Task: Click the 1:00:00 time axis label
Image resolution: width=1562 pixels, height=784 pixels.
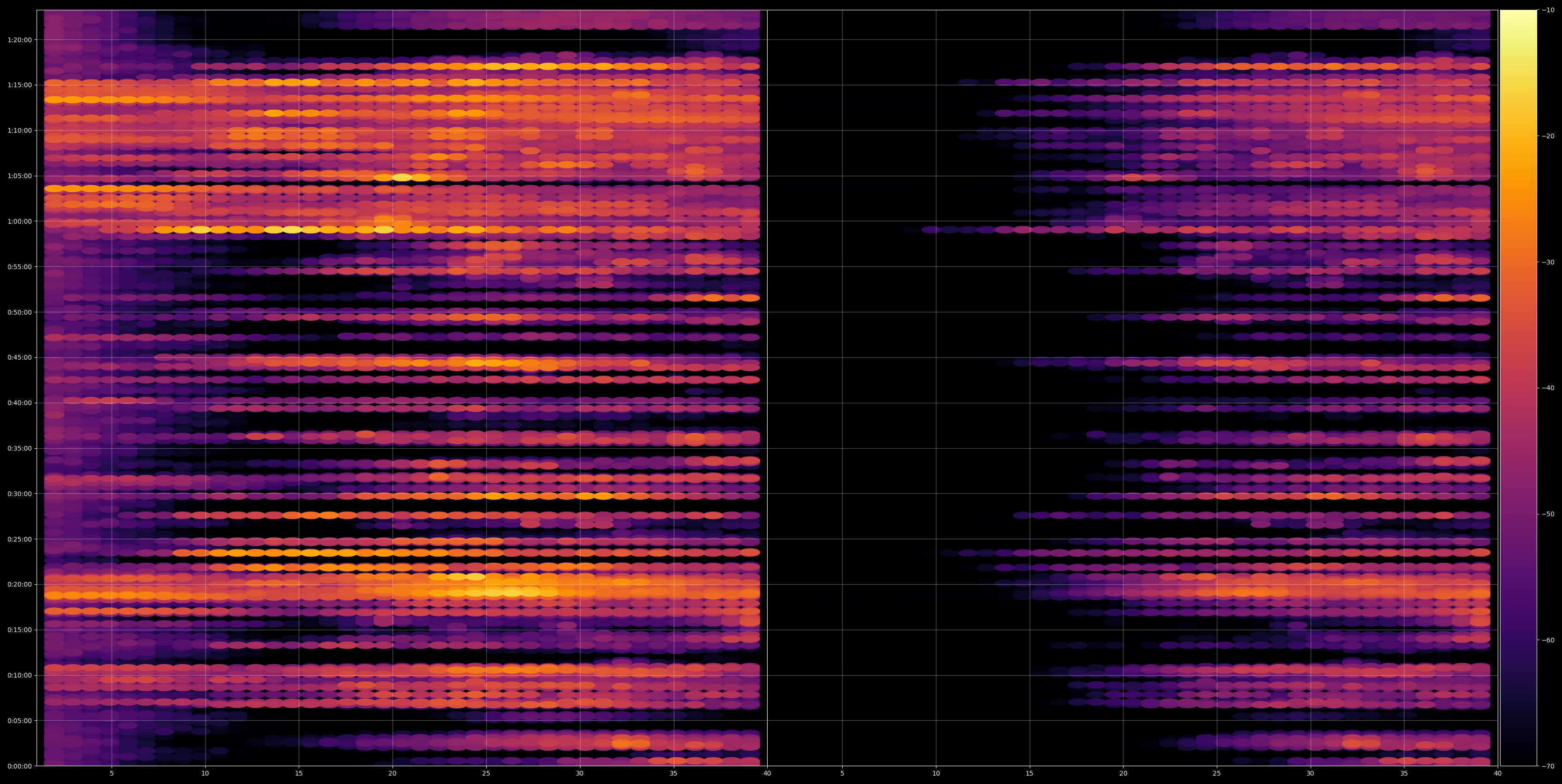Action: 19,221
